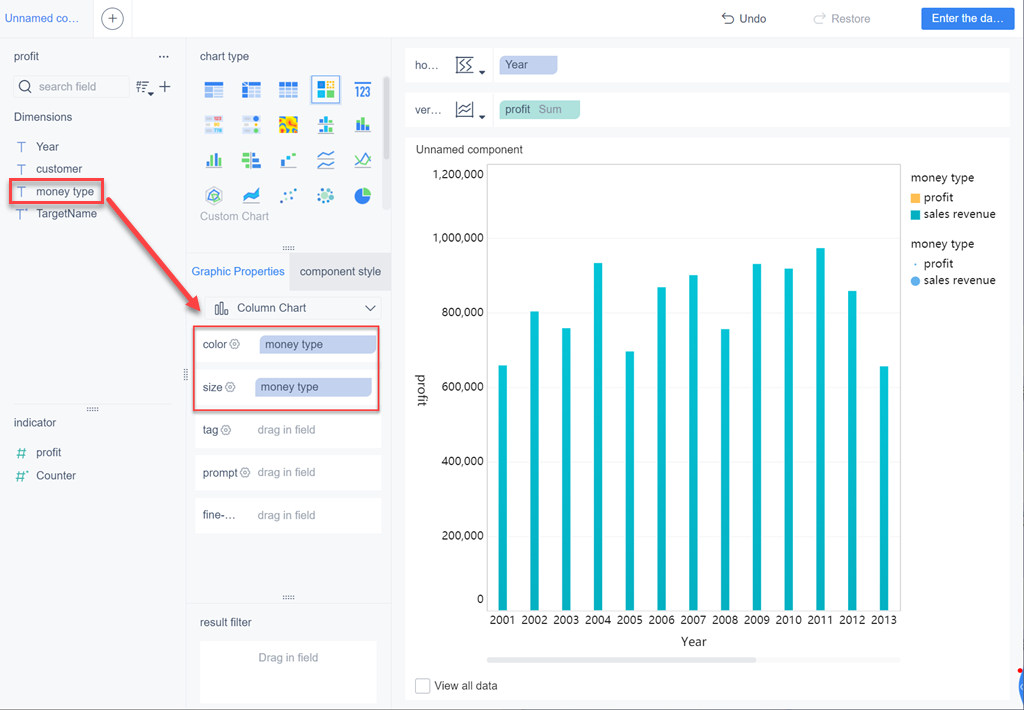Choose the KPI 123 indicator card chart
The image size is (1024, 710).
pyautogui.click(x=362, y=90)
